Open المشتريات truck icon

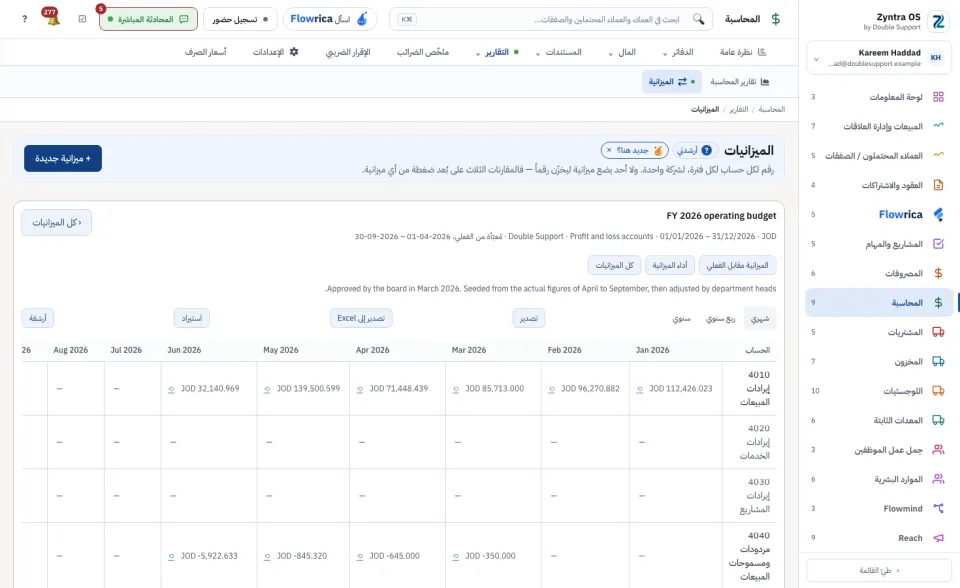tap(938, 332)
